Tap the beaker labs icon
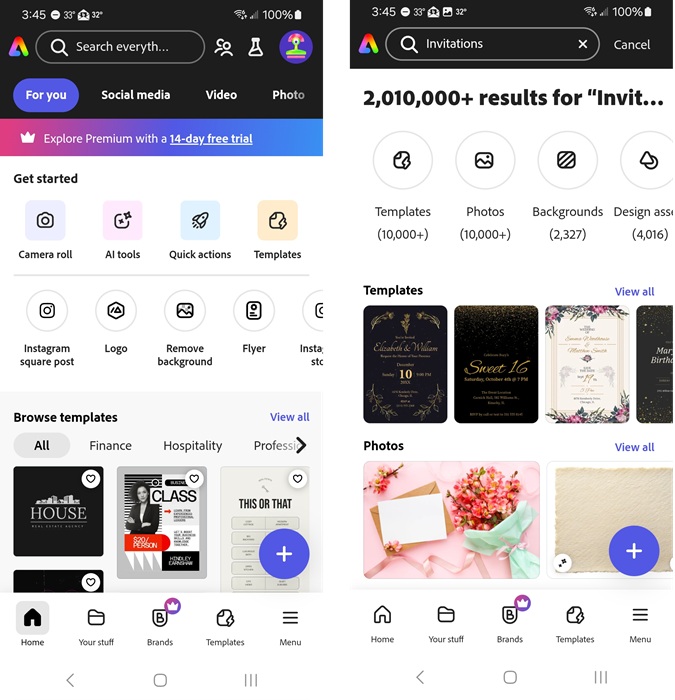This screenshot has width=675, height=700. tap(255, 47)
